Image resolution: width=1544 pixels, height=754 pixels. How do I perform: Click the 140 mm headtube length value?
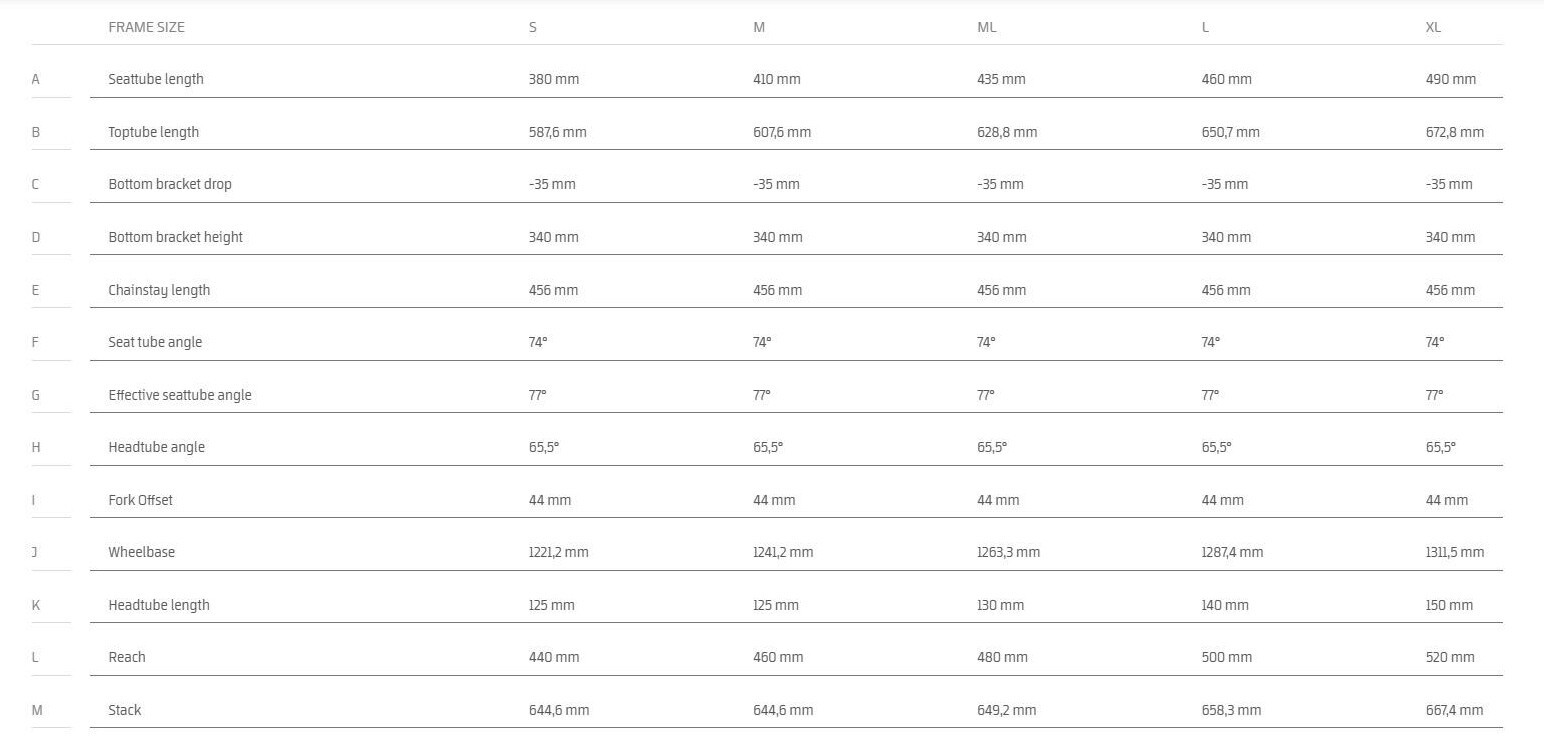point(1225,605)
